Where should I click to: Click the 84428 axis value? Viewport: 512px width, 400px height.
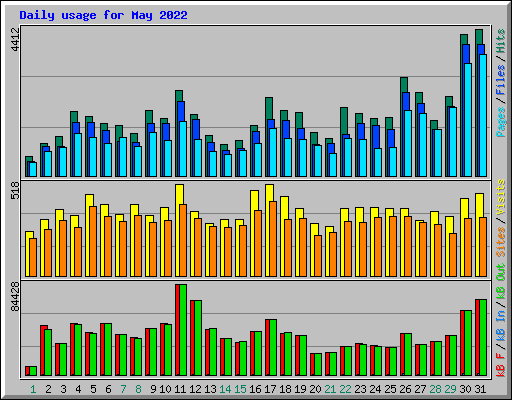click(15, 297)
